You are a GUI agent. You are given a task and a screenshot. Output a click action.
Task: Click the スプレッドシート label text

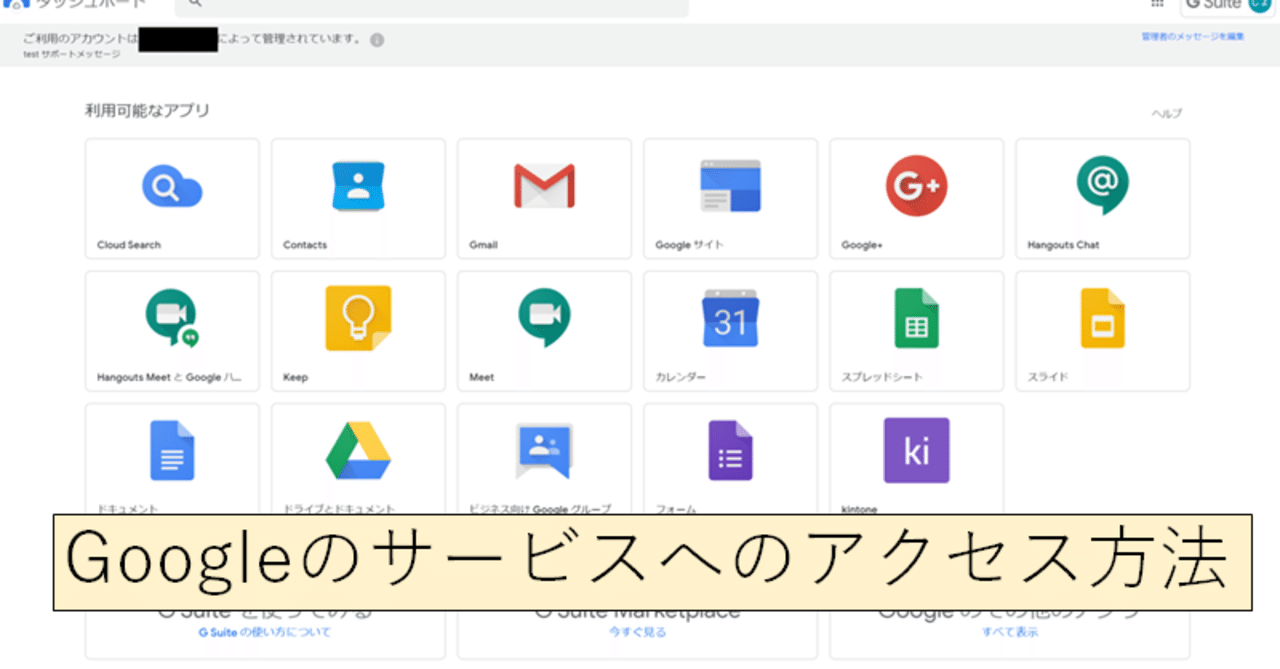tap(882, 378)
